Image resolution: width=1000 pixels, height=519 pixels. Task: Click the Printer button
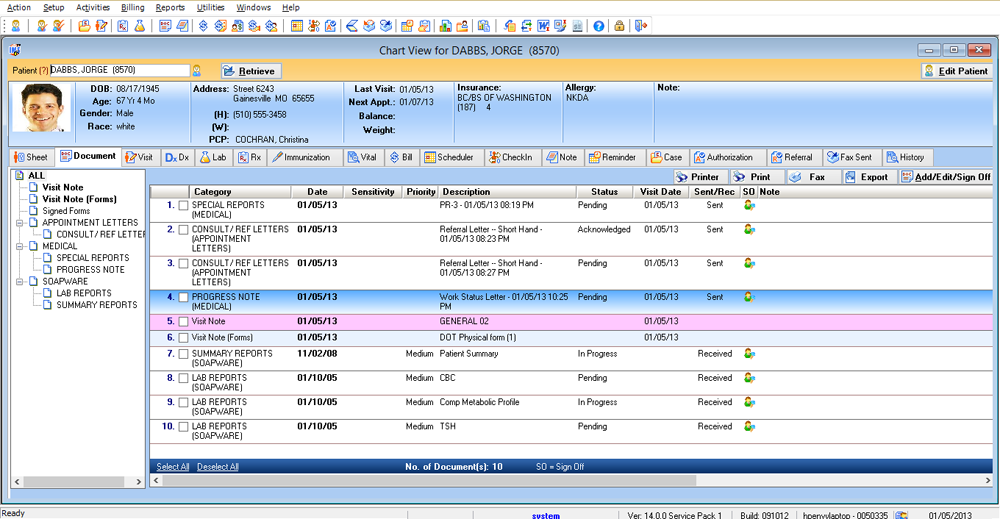tap(698, 177)
